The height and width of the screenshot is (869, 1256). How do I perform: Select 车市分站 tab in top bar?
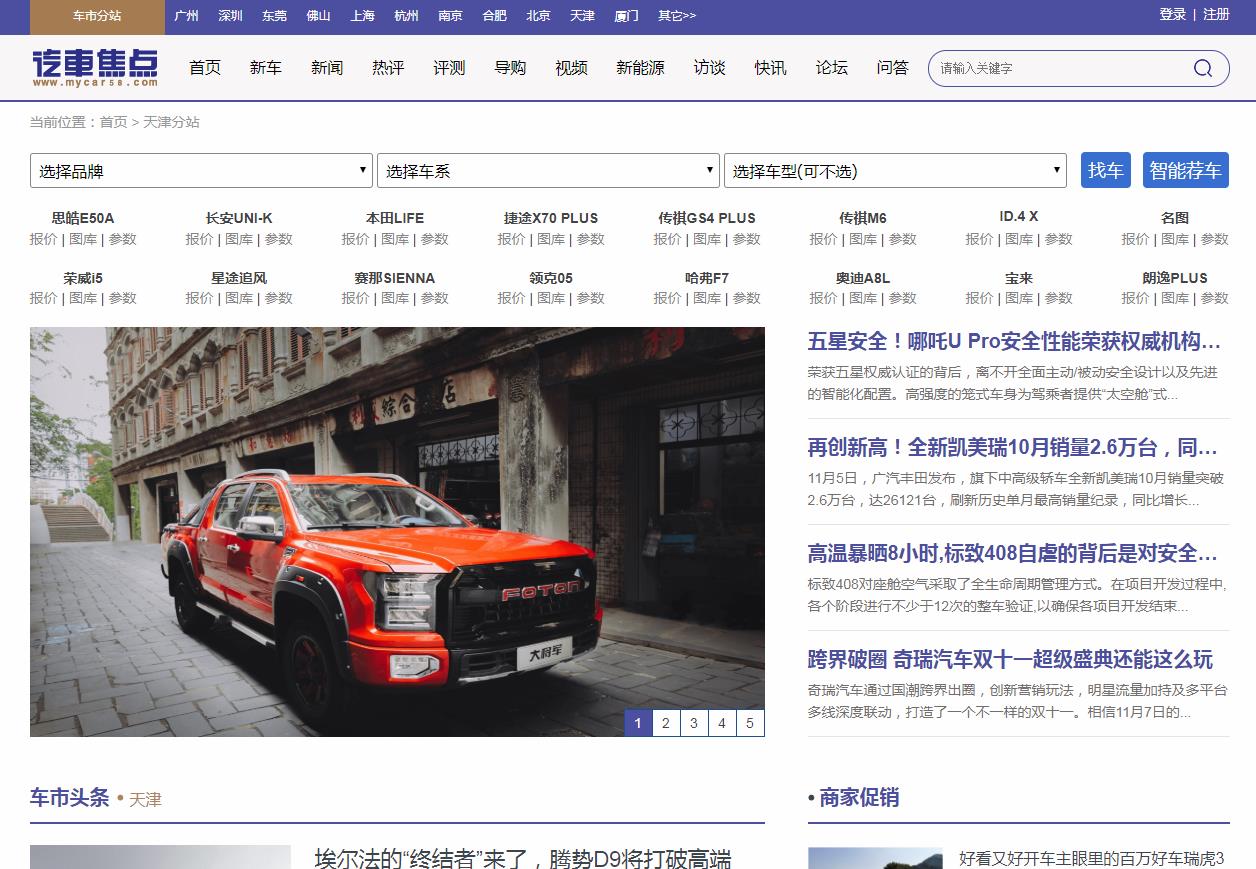pyautogui.click(x=97, y=16)
